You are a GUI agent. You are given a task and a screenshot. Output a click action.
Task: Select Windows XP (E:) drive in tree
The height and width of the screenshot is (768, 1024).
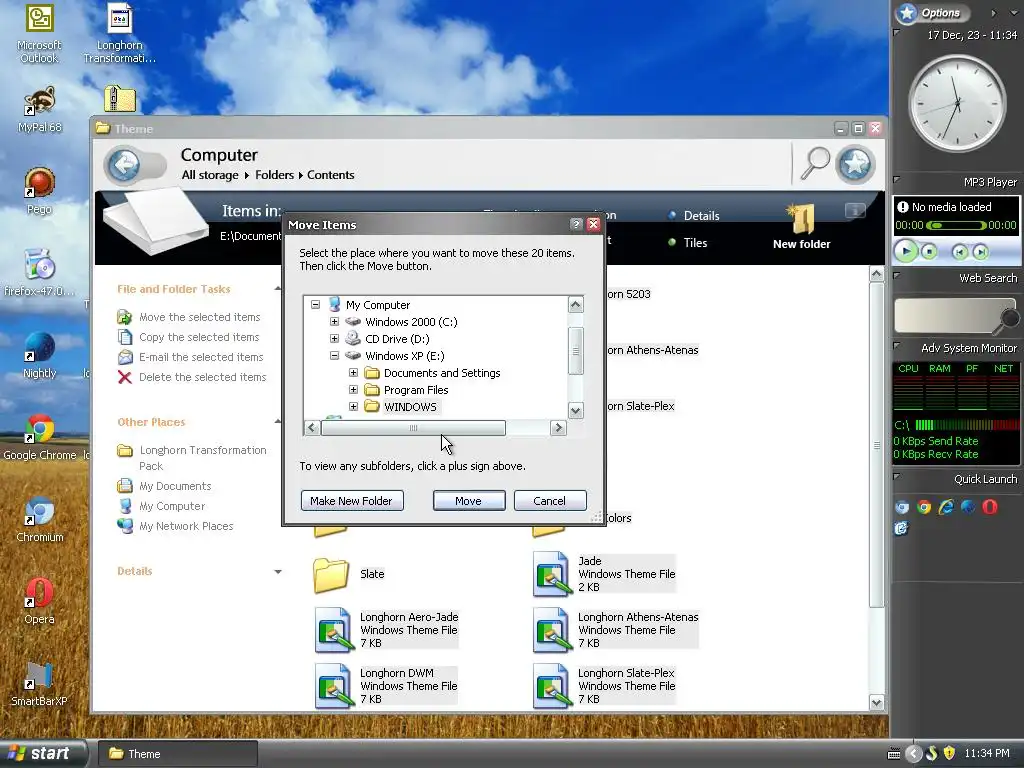pyautogui.click(x=404, y=356)
